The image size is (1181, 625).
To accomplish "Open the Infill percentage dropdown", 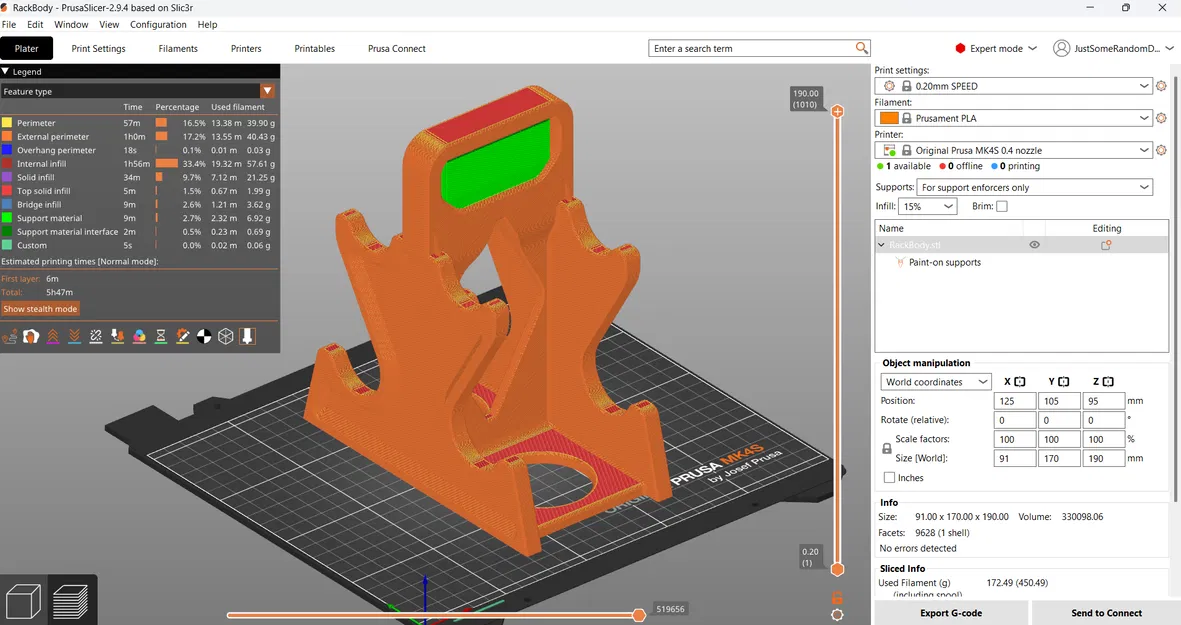I will tap(927, 206).
